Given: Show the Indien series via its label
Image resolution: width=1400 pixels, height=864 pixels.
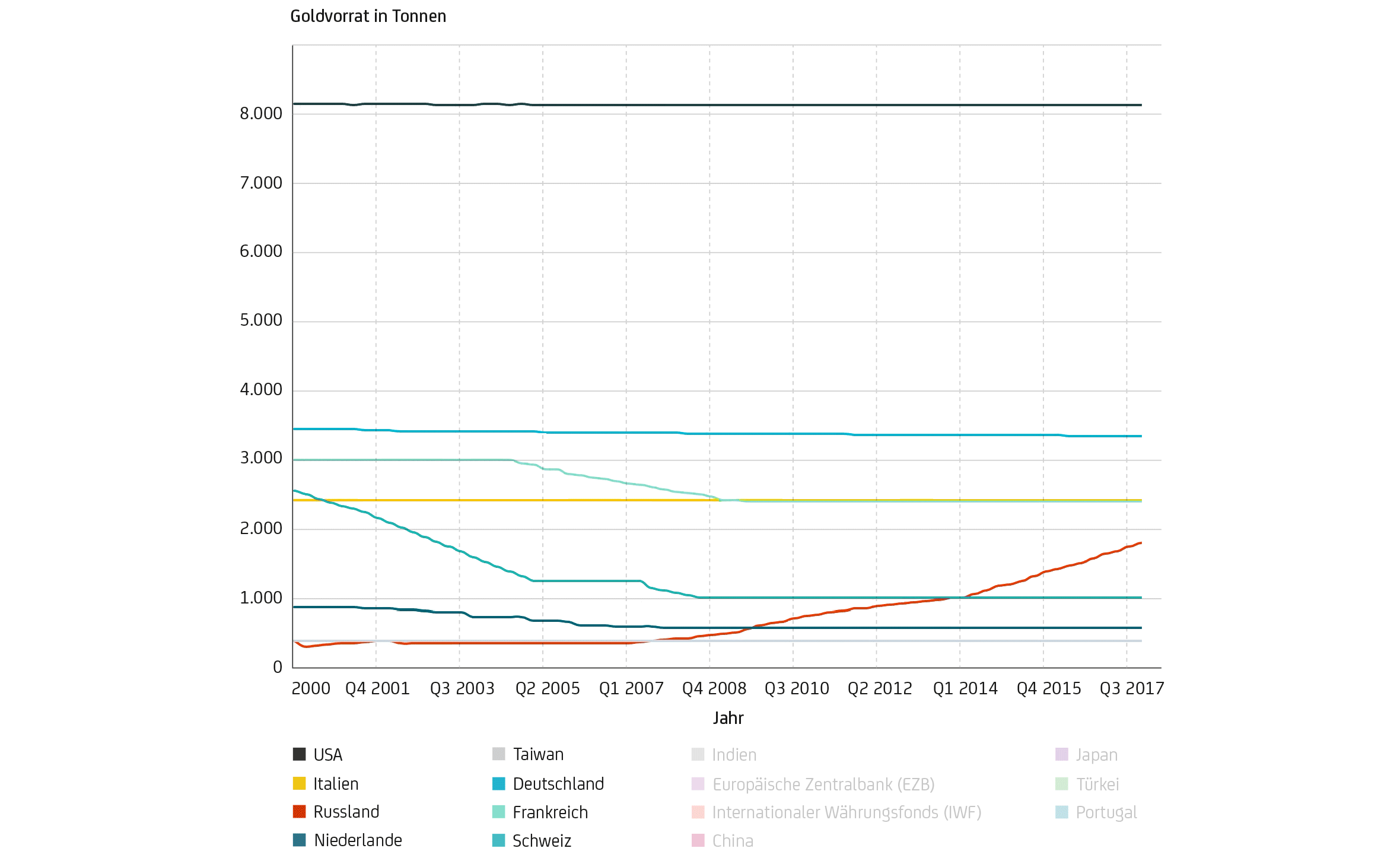Looking at the screenshot, I should click(734, 755).
